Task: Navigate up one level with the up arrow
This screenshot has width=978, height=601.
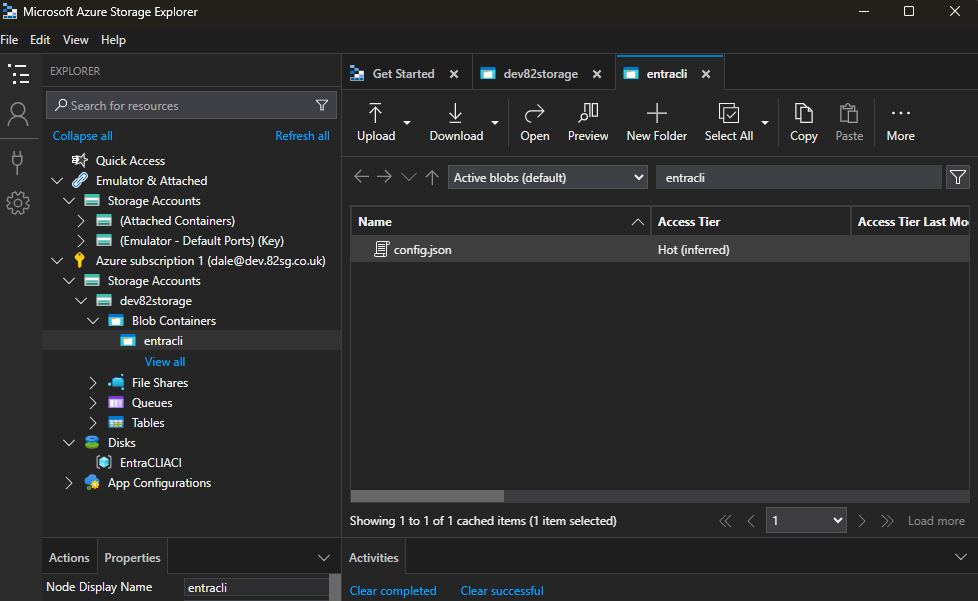Action: [432, 177]
